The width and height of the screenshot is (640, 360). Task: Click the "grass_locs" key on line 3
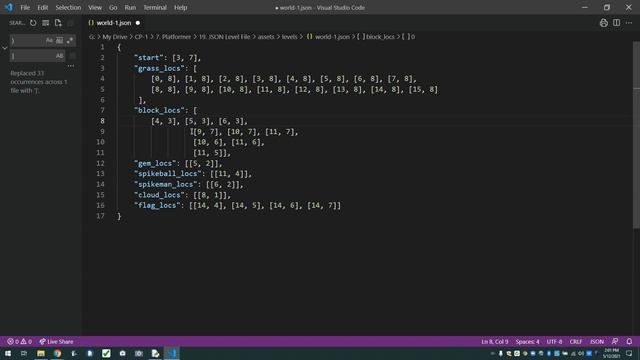coord(160,68)
